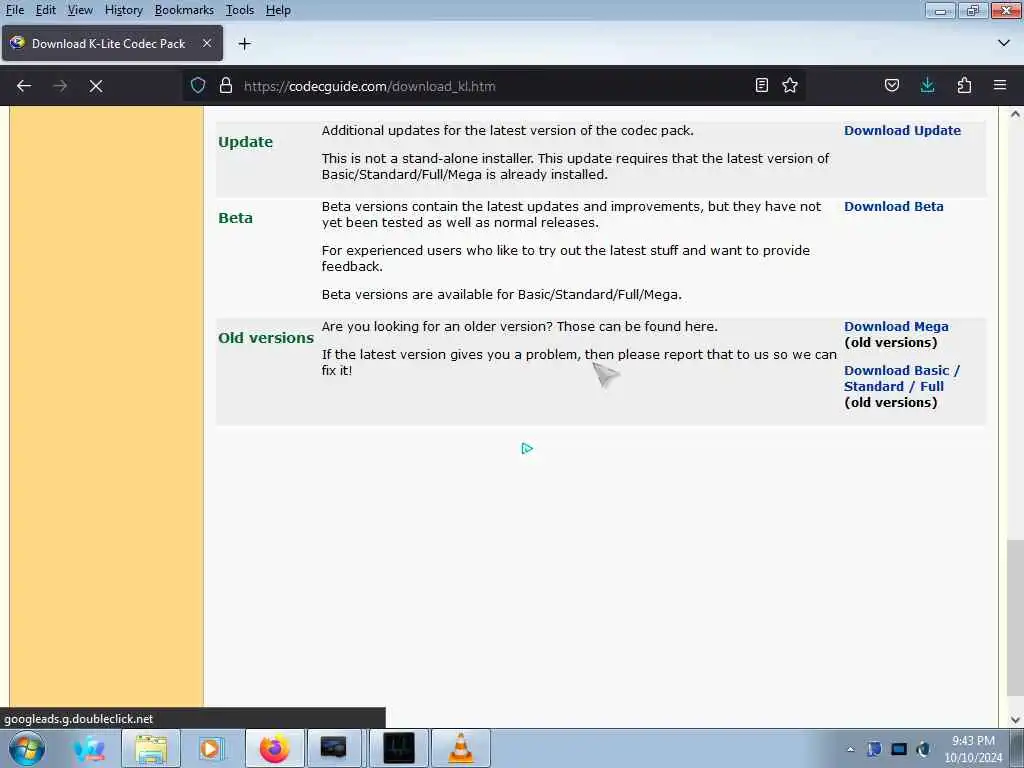
Task: Launch Windows Media Player from taskbar
Action: pyautogui.click(x=210, y=748)
